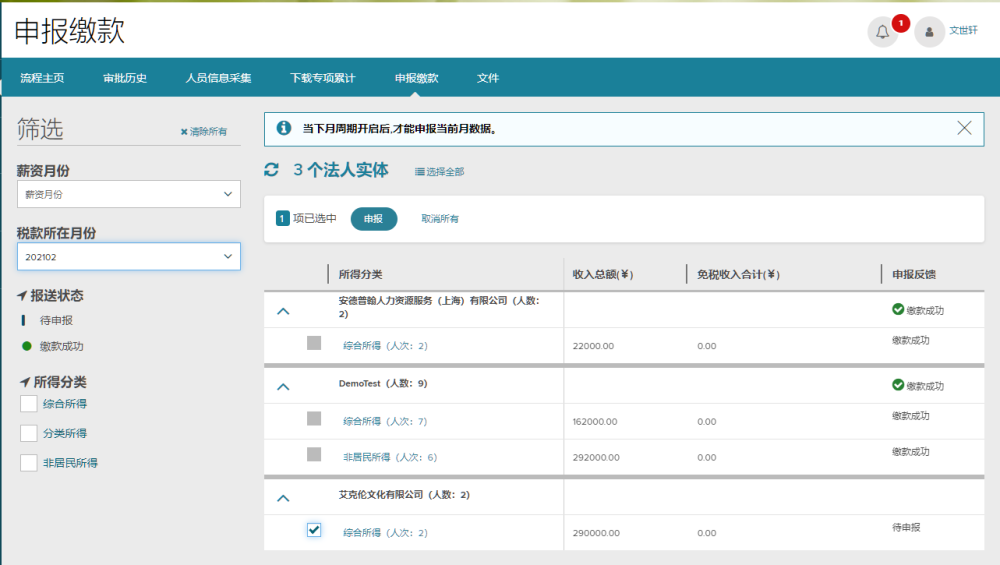This screenshot has height=565, width=1000.
Task: Click 取消所有 to deselect all
Action: coord(440,219)
